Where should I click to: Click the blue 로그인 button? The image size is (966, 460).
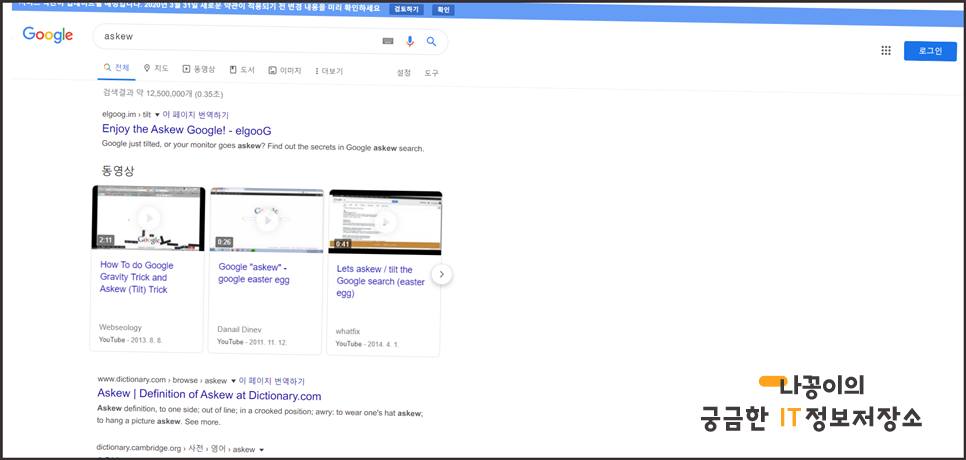(x=930, y=51)
